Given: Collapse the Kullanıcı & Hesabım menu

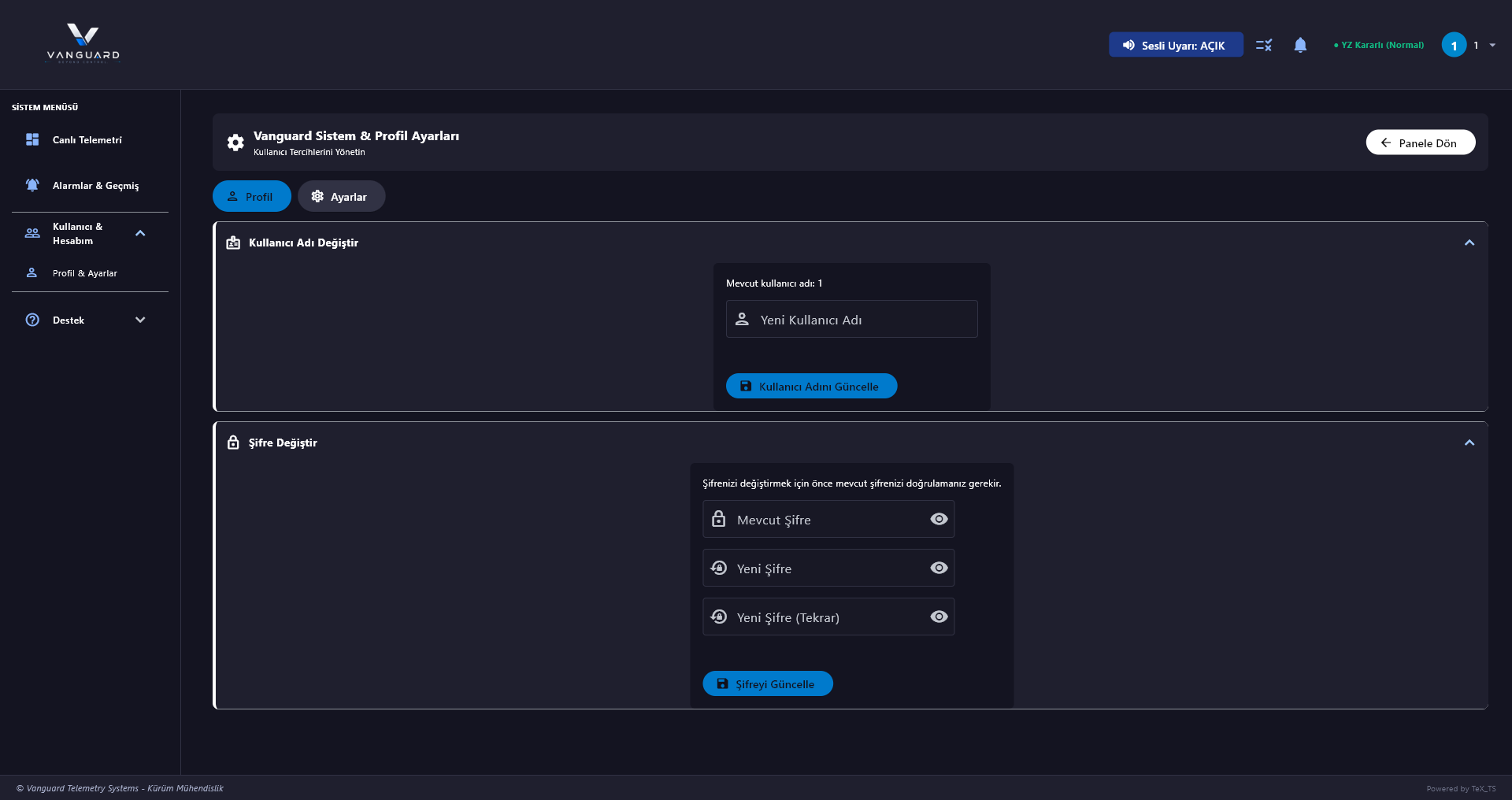Looking at the screenshot, I should pos(140,233).
